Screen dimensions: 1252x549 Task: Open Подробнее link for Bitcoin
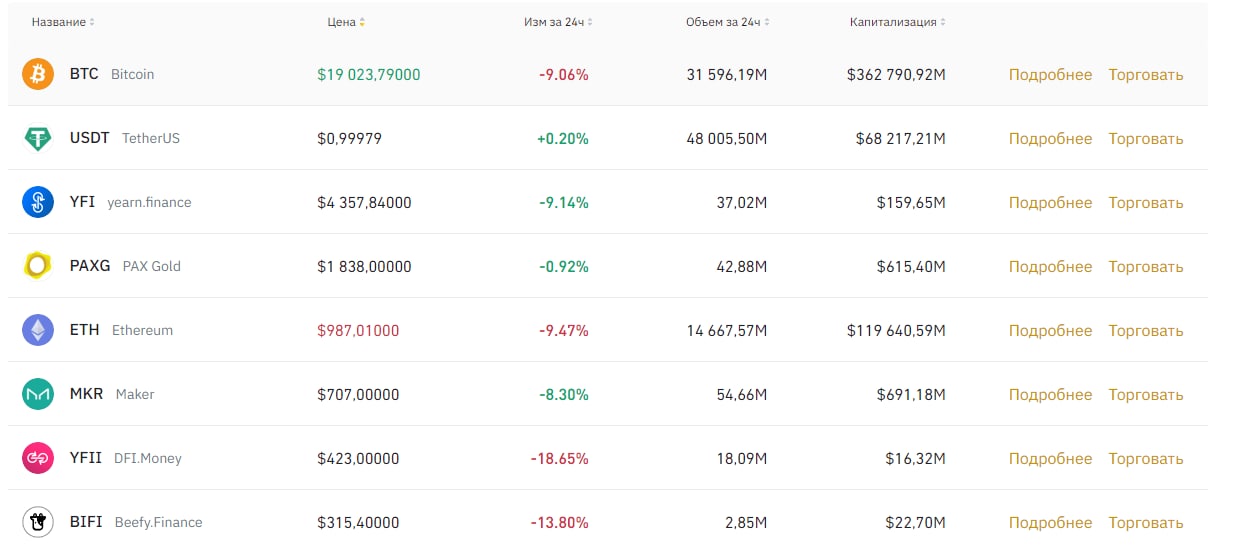tap(1050, 75)
